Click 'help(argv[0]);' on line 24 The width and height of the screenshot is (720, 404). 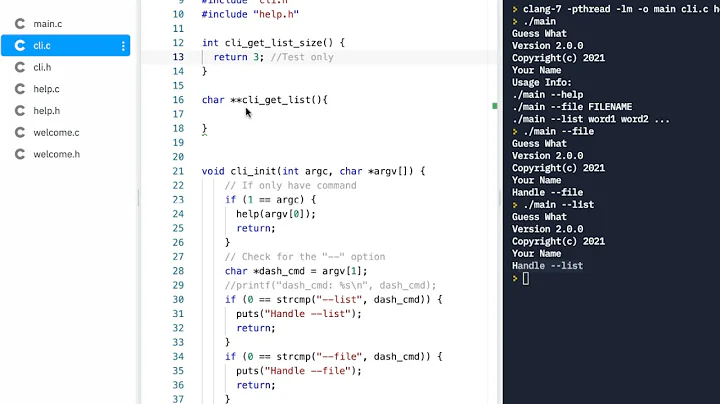coord(276,214)
